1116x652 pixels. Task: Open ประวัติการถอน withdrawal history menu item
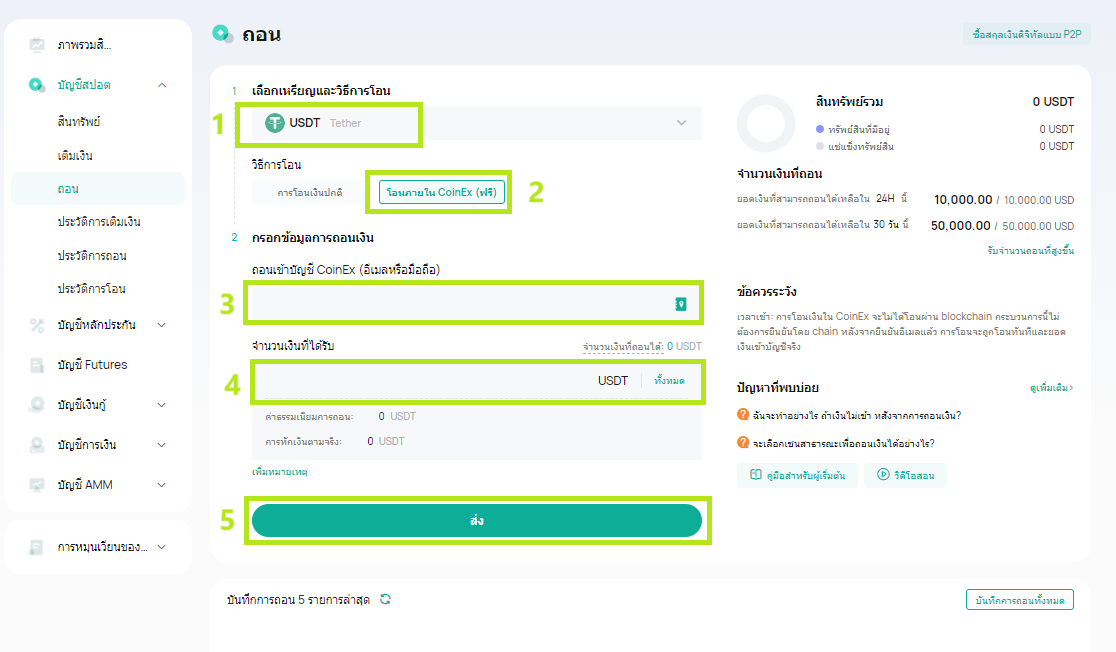tap(92, 256)
